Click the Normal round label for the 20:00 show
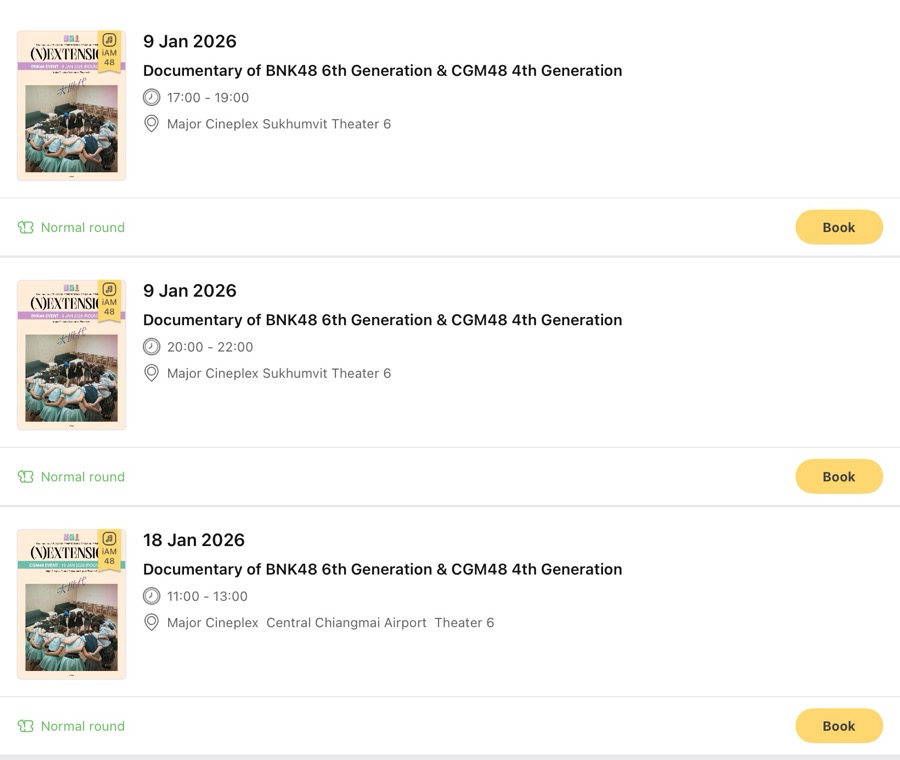This screenshot has width=900, height=760. [x=83, y=477]
